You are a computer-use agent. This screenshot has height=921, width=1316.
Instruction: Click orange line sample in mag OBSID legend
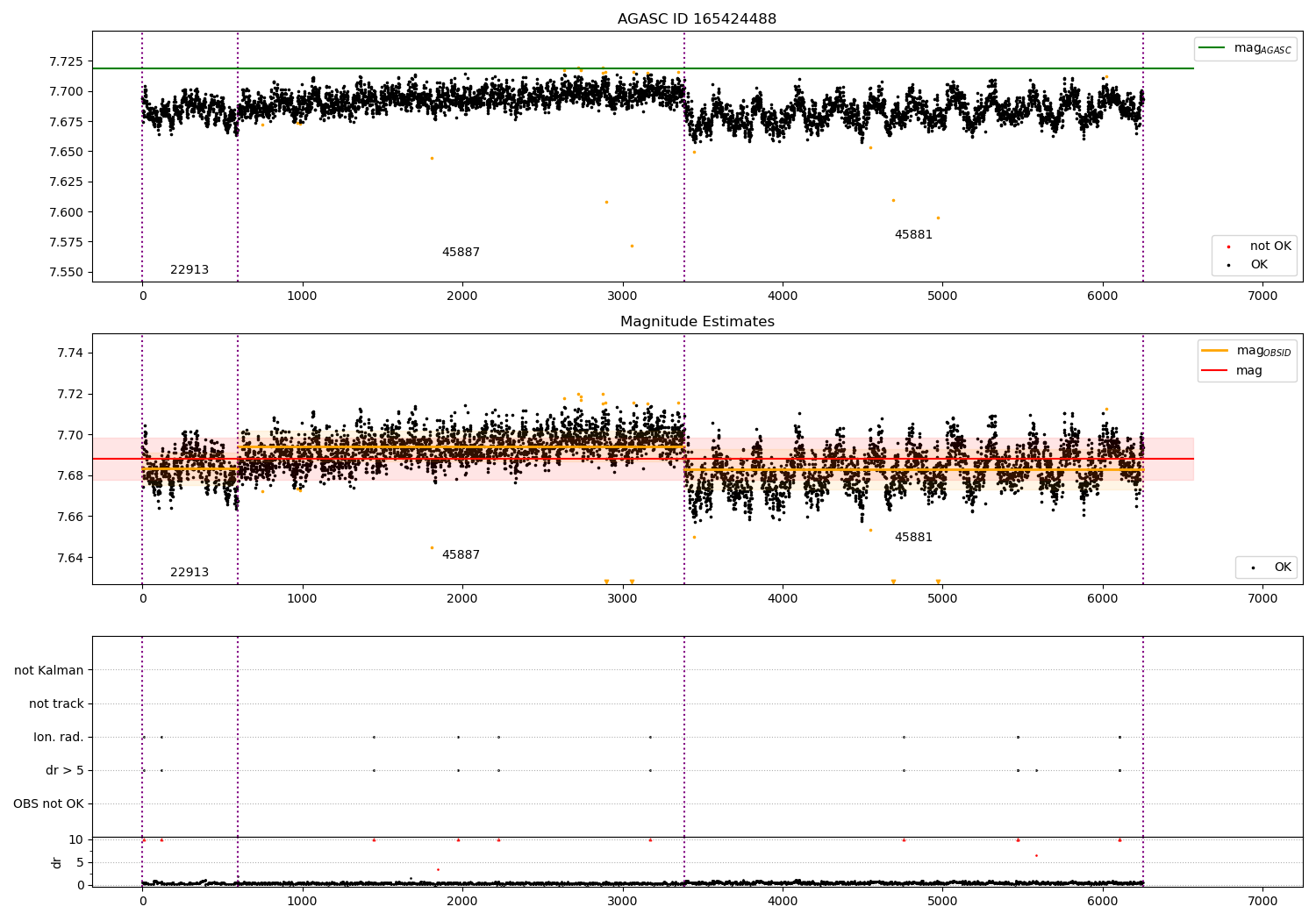(x=1214, y=351)
